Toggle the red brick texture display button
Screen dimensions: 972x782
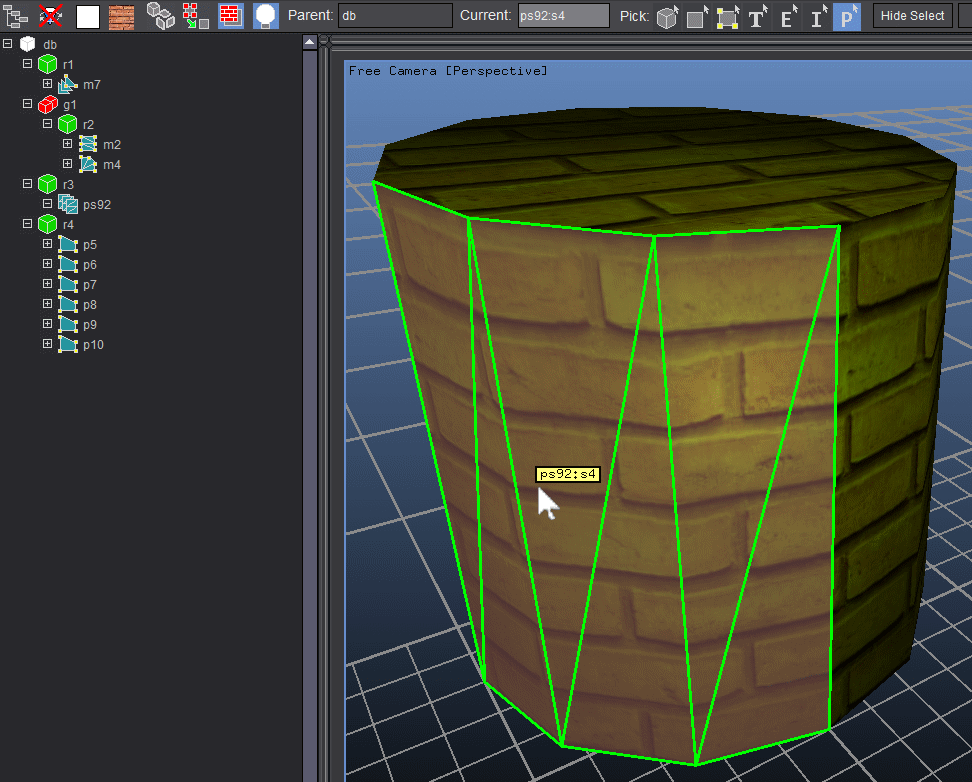[231, 16]
